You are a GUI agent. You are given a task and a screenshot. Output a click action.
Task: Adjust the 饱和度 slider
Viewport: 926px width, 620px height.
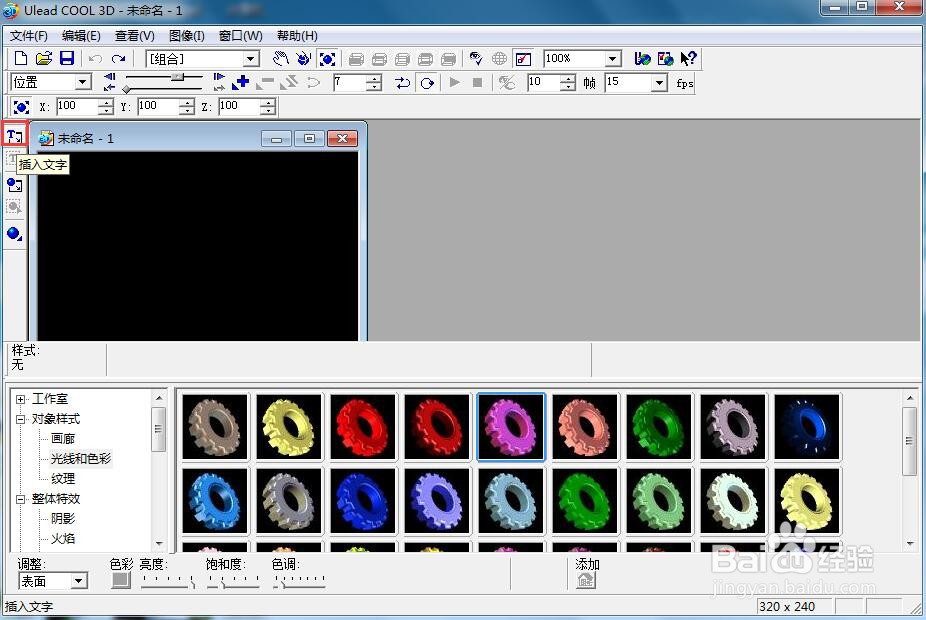pos(233,583)
